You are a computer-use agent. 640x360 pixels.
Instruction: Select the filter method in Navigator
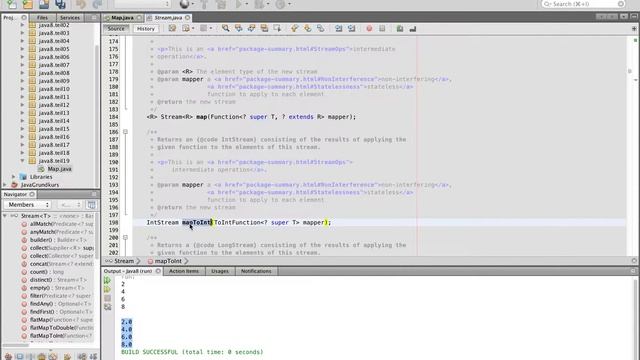tap(58, 296)
